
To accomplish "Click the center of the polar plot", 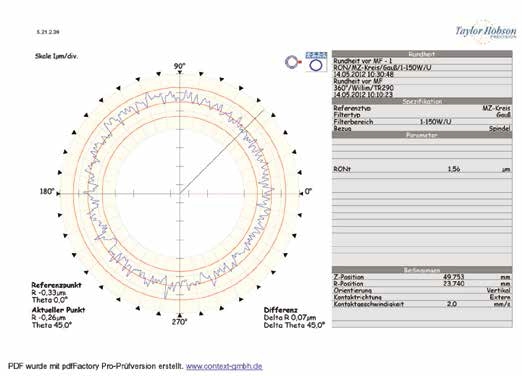I will pyautogui.click(x=180, y=193).
